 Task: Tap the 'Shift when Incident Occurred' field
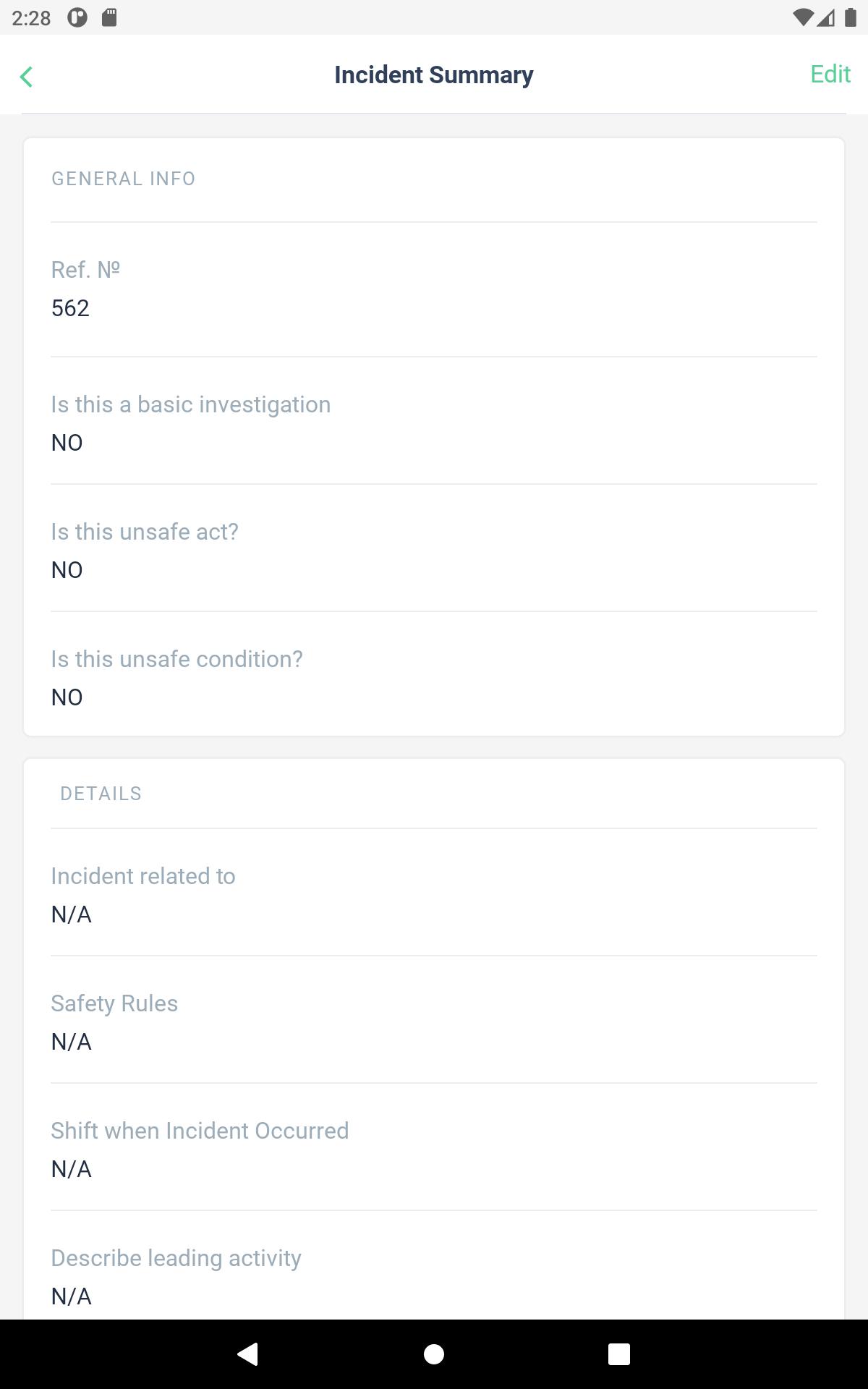click(434, 1149)
